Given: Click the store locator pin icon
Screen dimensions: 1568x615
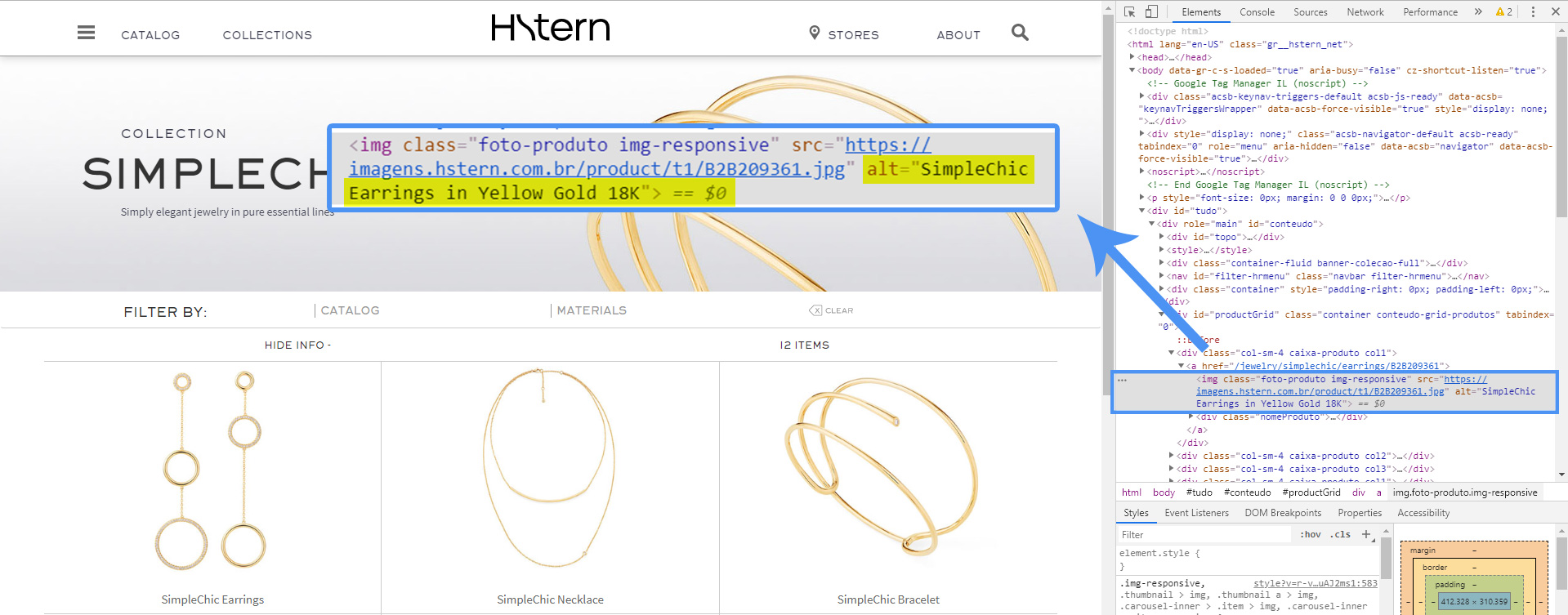Looking at the screenshot, I should pos(814,33).
